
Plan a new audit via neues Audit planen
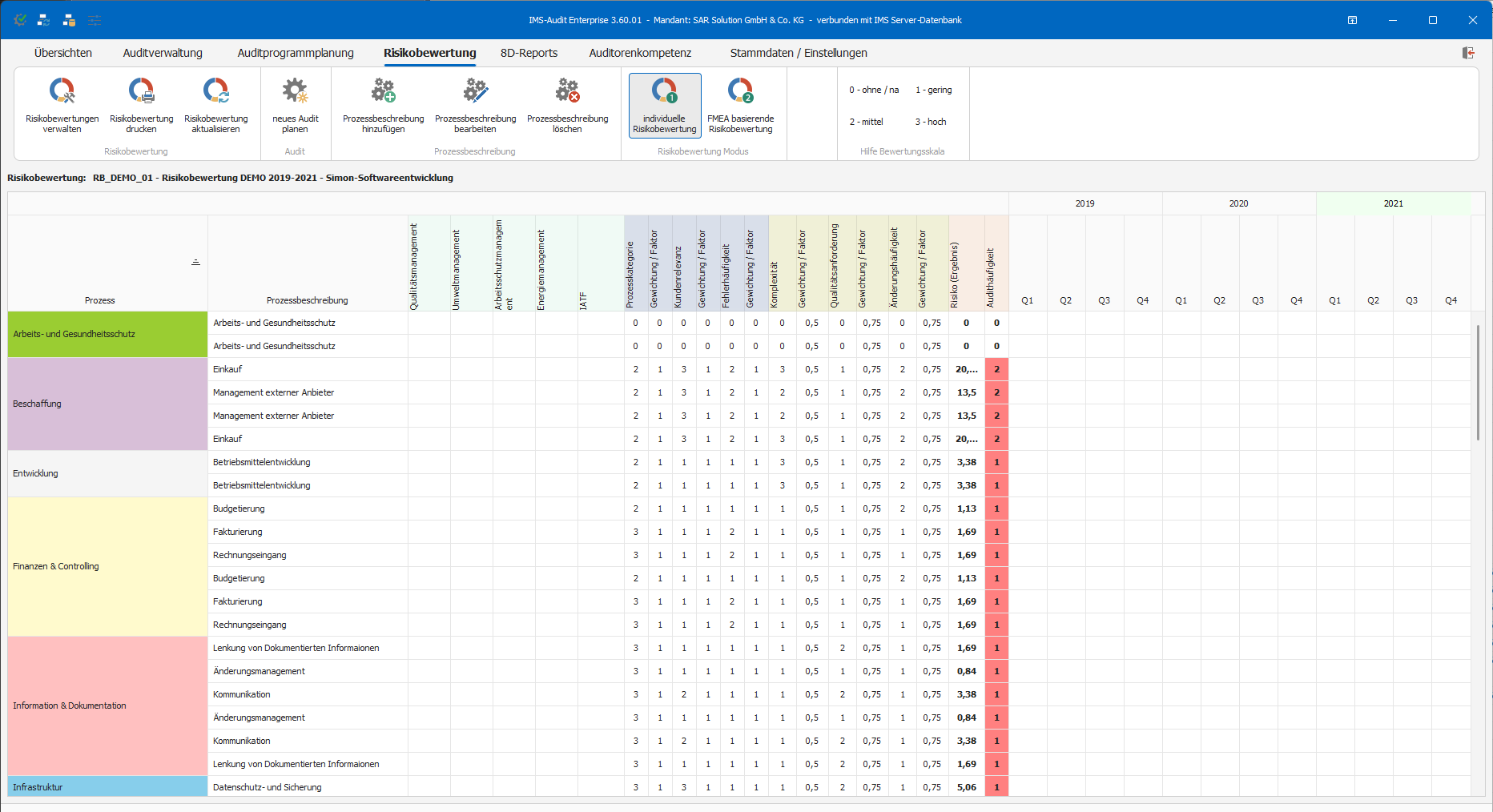tap(295, 106)
